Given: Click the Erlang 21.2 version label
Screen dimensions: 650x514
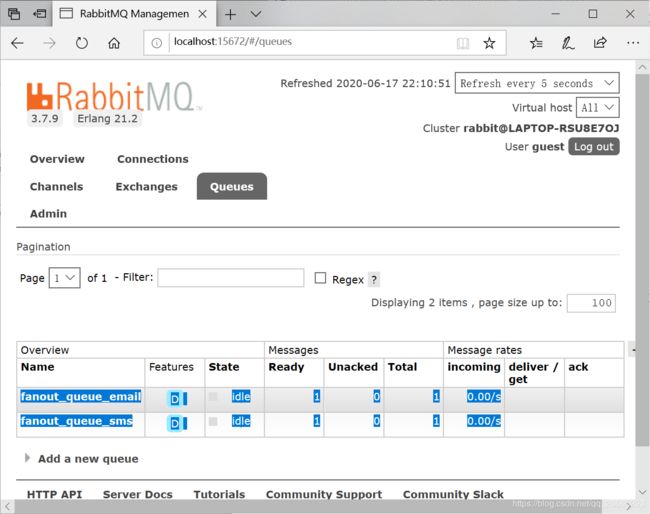Looking at the screenshot, I should (x=107, y=119).
